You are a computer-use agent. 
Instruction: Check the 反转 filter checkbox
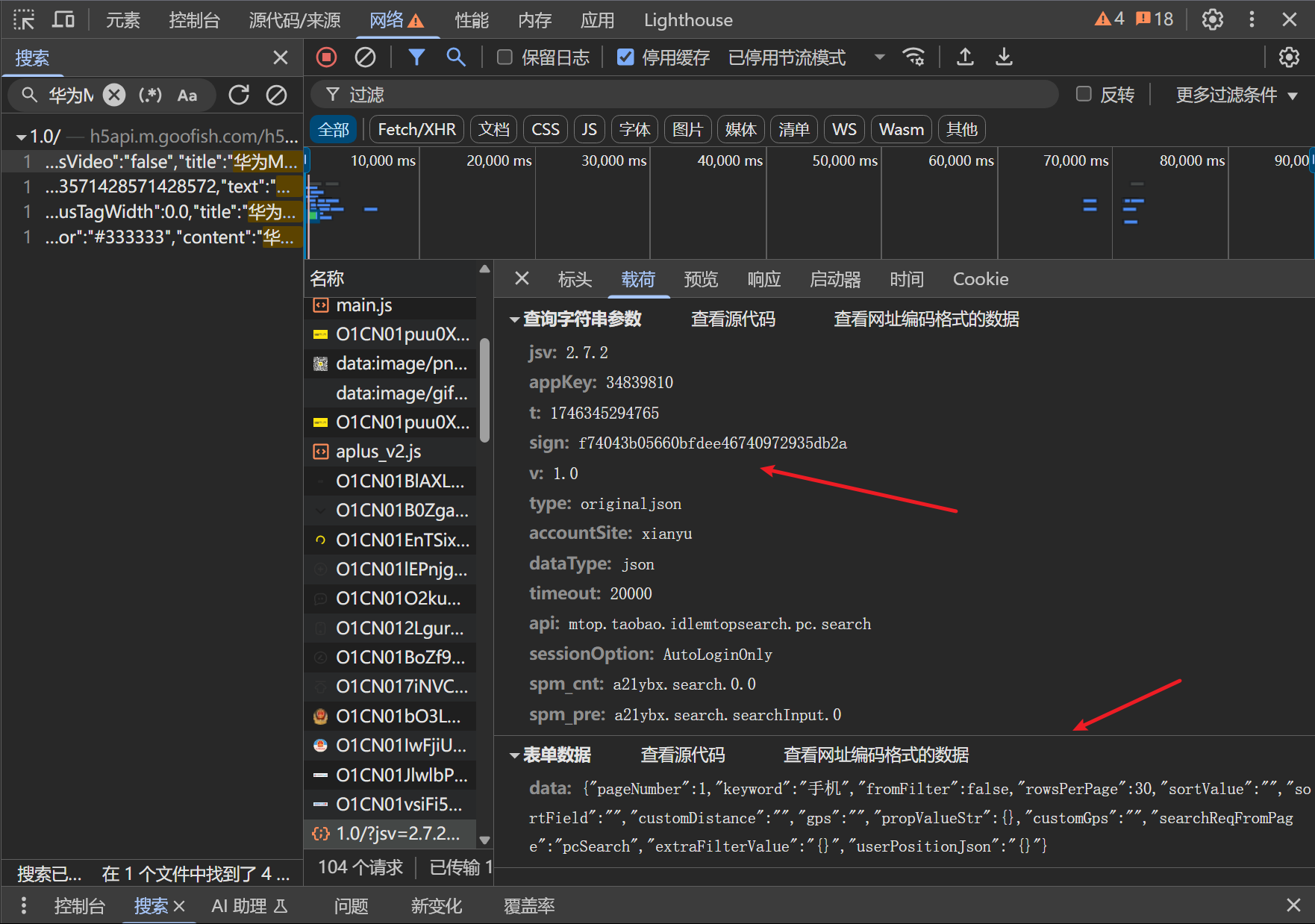(1084, 94)
